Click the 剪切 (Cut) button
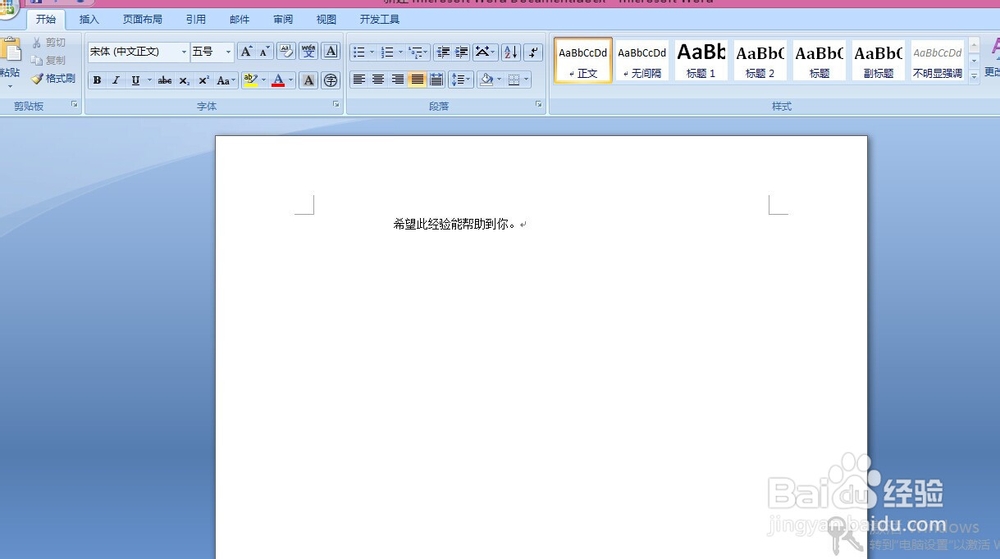This screenshot has width=1000, height=559. click(49, 42)
